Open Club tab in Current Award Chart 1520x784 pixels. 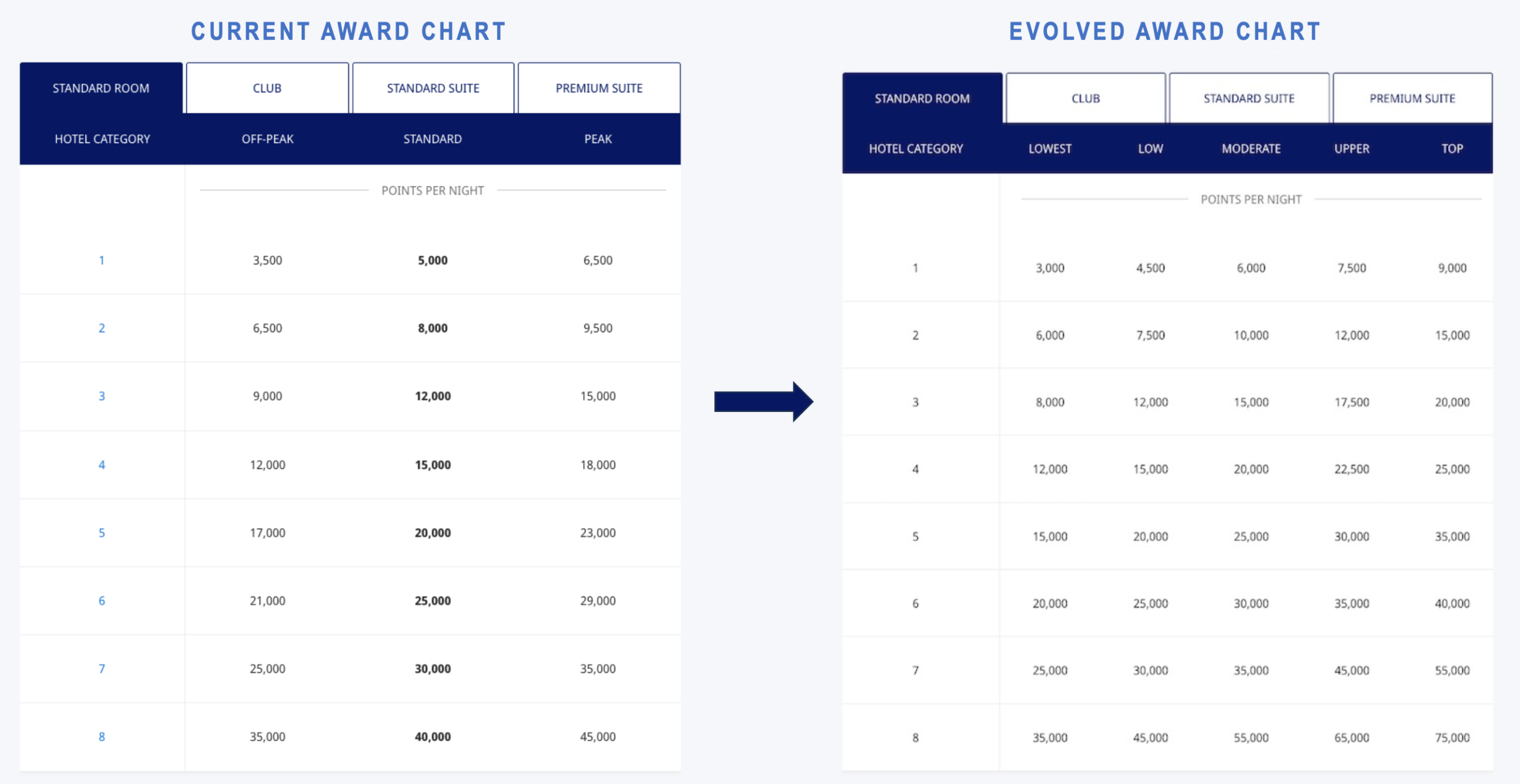point(267,88)
